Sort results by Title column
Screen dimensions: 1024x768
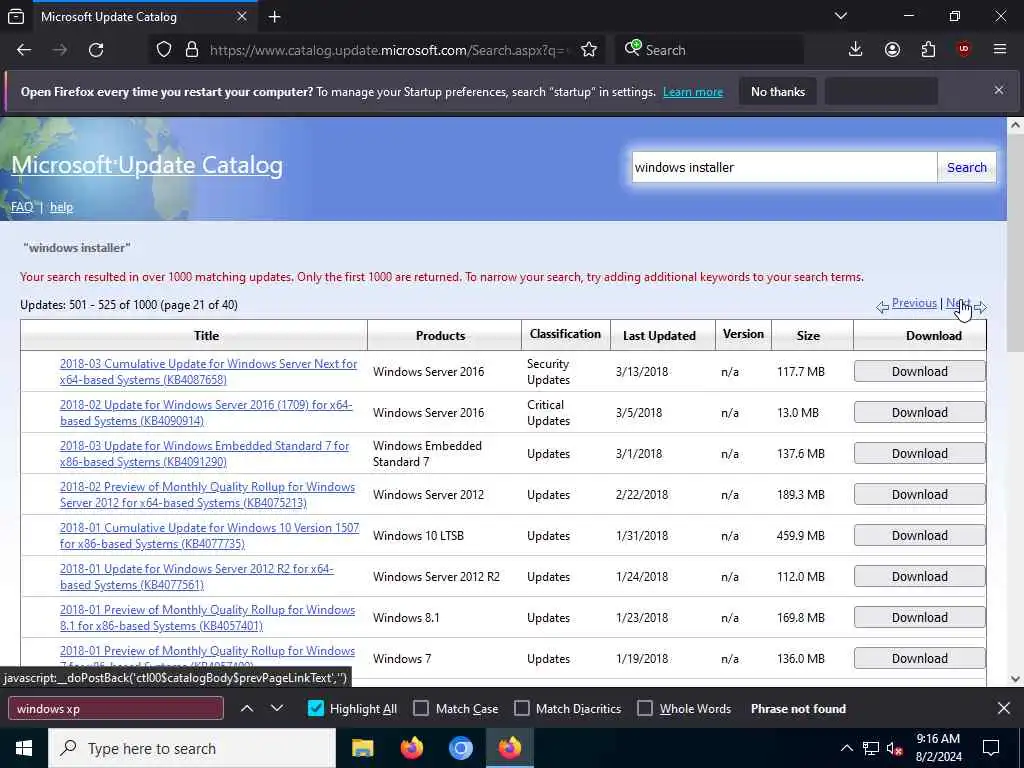[206, 336]
